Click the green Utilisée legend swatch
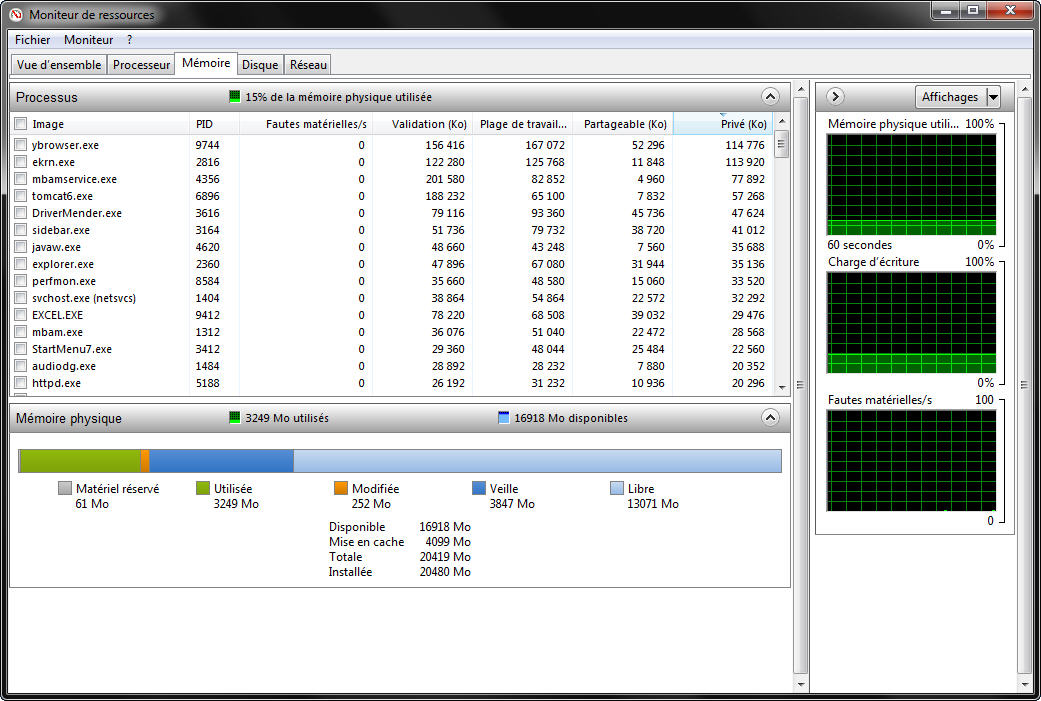1041x701 pixels. (x=202, y=489)
